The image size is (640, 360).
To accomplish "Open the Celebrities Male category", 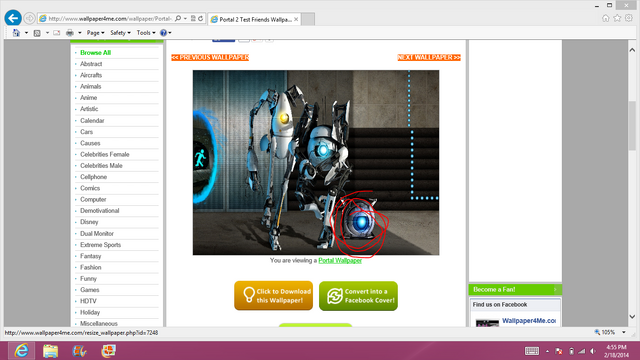I will 101,166.
